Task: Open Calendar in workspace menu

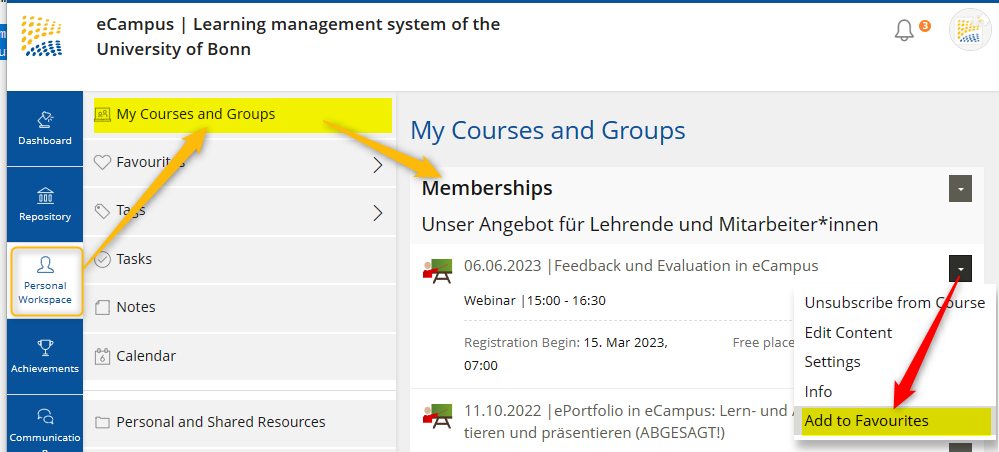Action: coord(146,356)
